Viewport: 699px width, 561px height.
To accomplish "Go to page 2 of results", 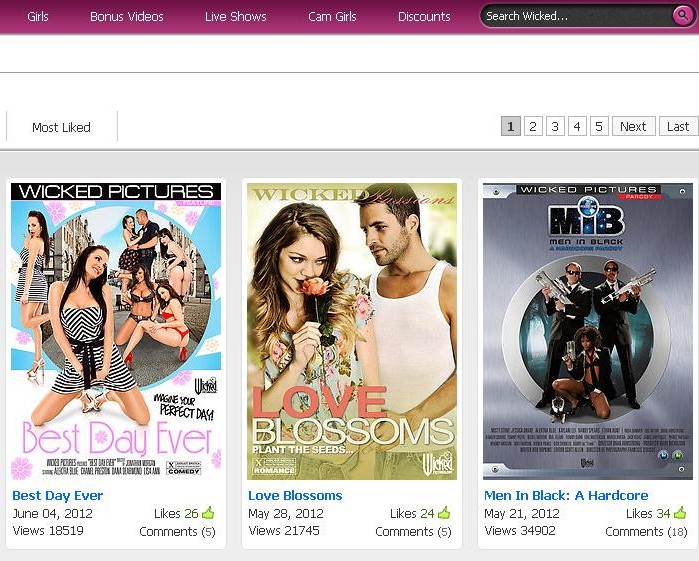I will click(533, 126).
